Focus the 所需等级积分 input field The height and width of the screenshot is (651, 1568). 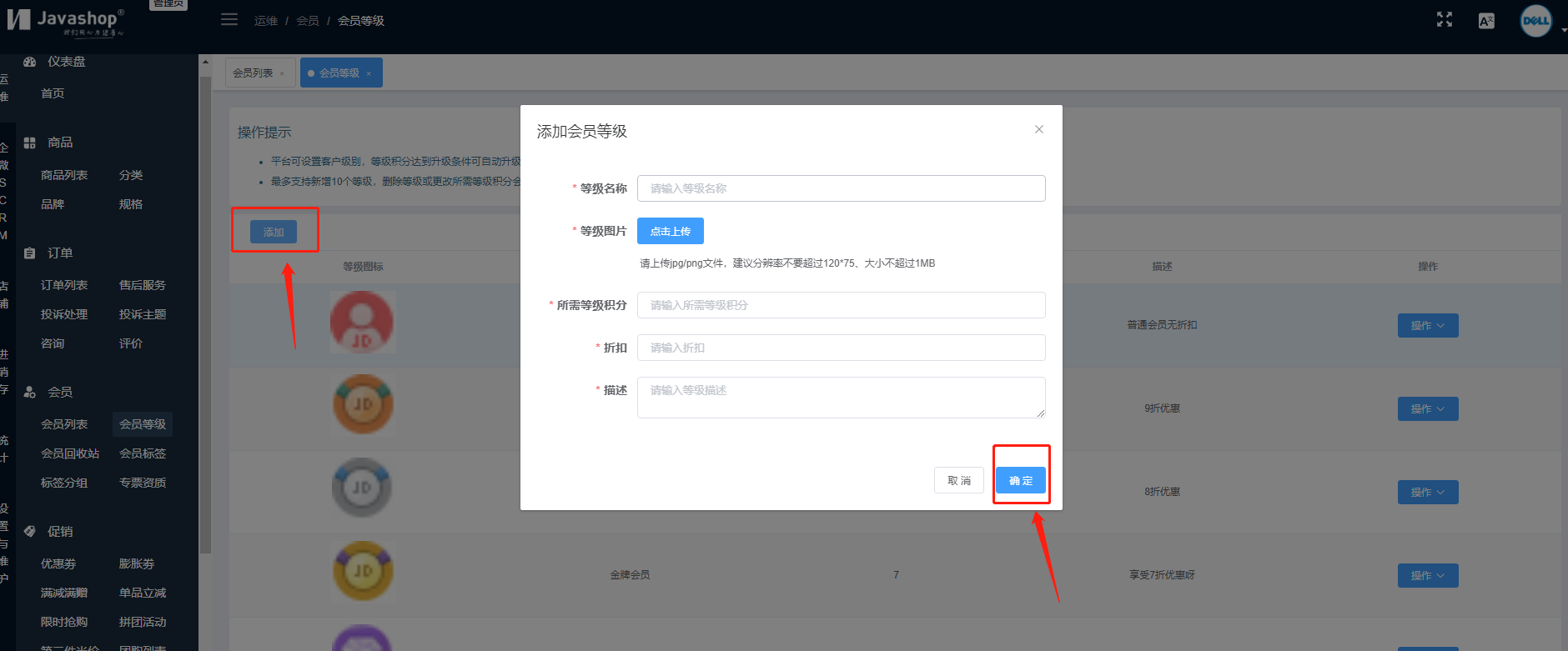pos(841,305)
